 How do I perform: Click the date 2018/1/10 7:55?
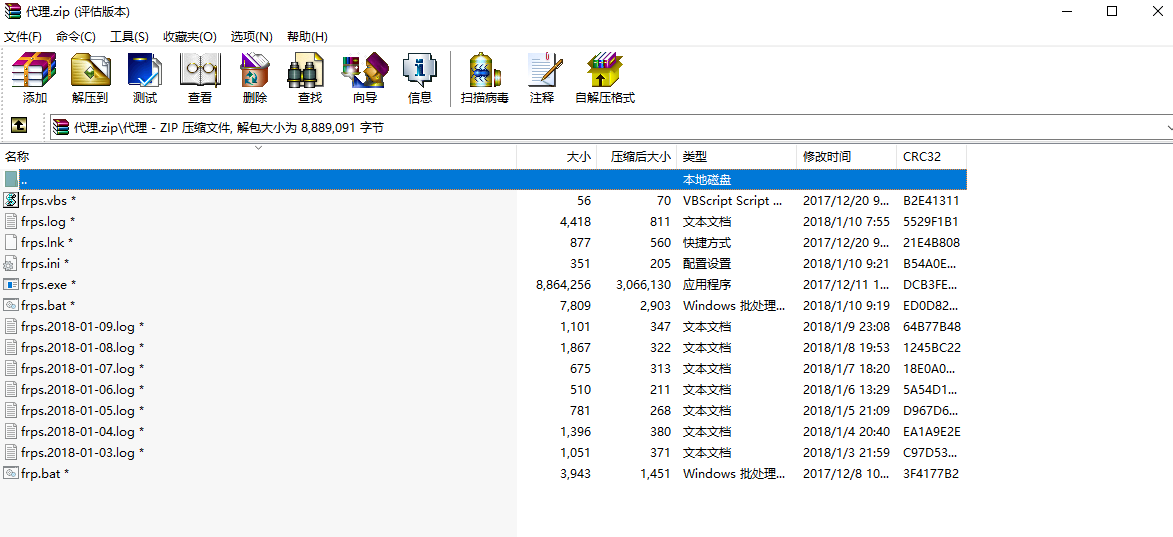point(846,222)
